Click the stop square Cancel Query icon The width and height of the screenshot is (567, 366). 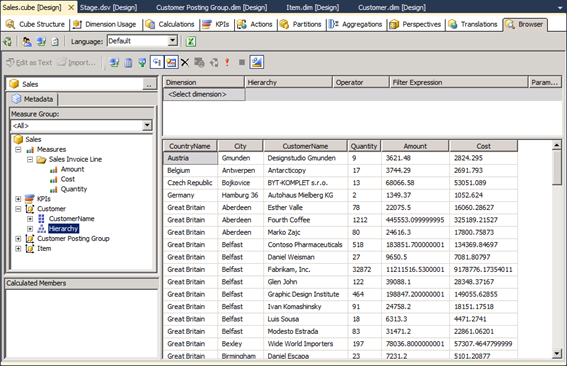click(242, 63)
